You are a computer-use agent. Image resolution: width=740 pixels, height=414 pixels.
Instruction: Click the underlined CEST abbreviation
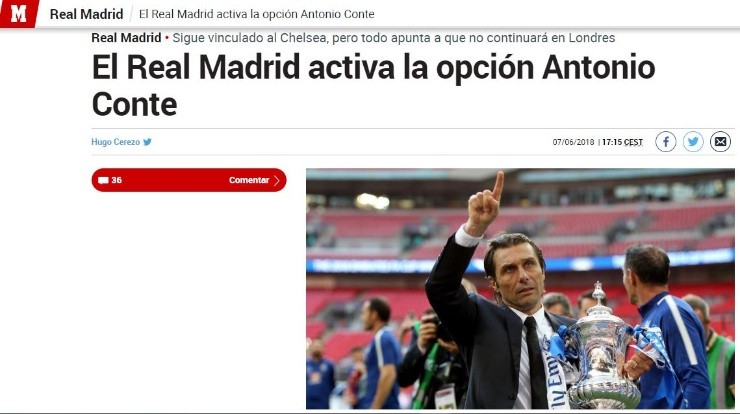[633, 142]
